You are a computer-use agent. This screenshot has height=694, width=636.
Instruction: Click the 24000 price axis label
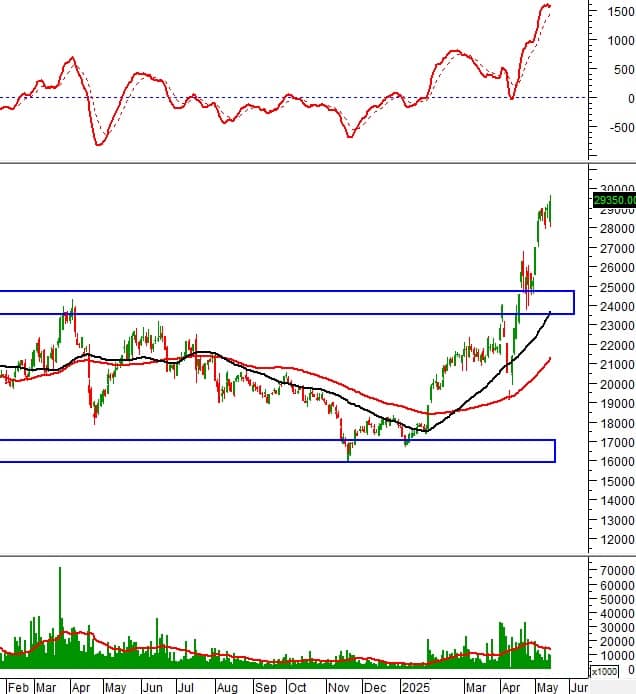coord(617,306)
